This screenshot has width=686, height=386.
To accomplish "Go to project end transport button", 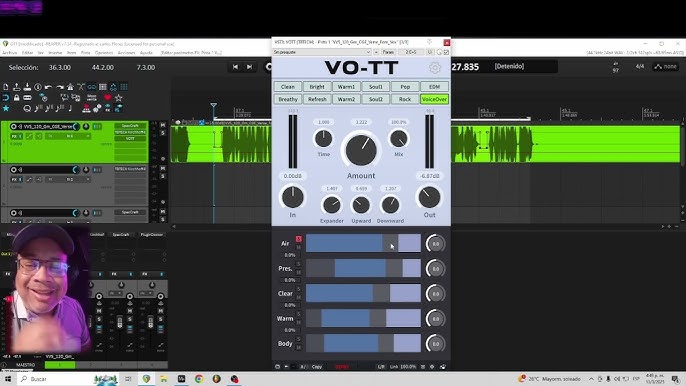I will click(249, 67).
